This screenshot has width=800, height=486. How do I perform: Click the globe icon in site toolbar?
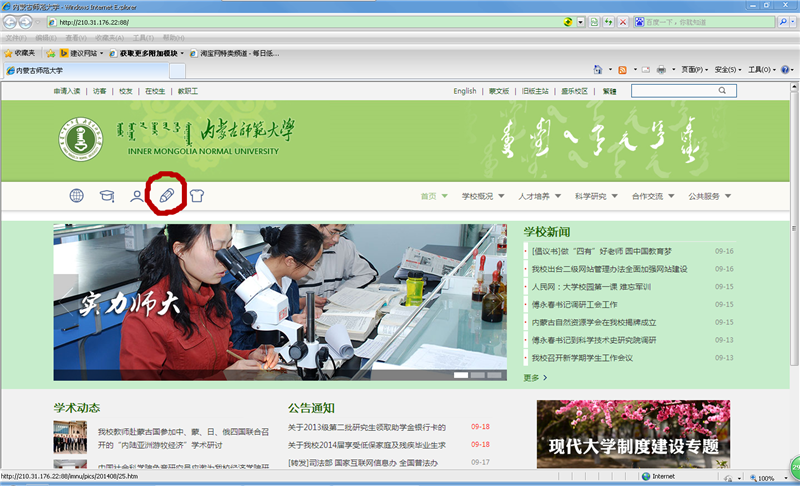click(77, 196)
